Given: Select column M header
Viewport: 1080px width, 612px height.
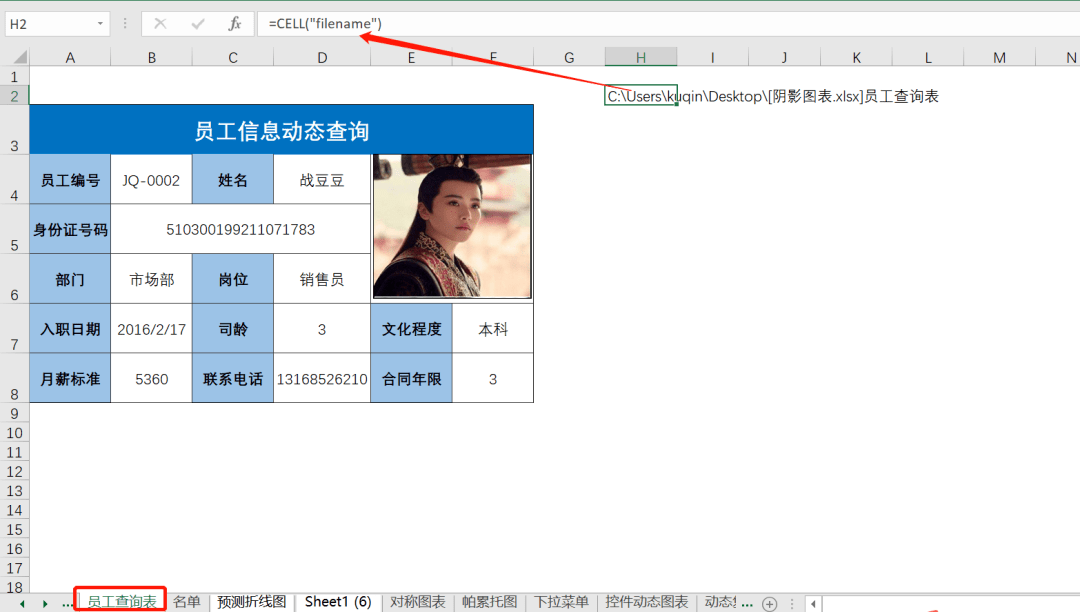Looking at the screenshot, I should pyautogui.click(x=999, y=58).
